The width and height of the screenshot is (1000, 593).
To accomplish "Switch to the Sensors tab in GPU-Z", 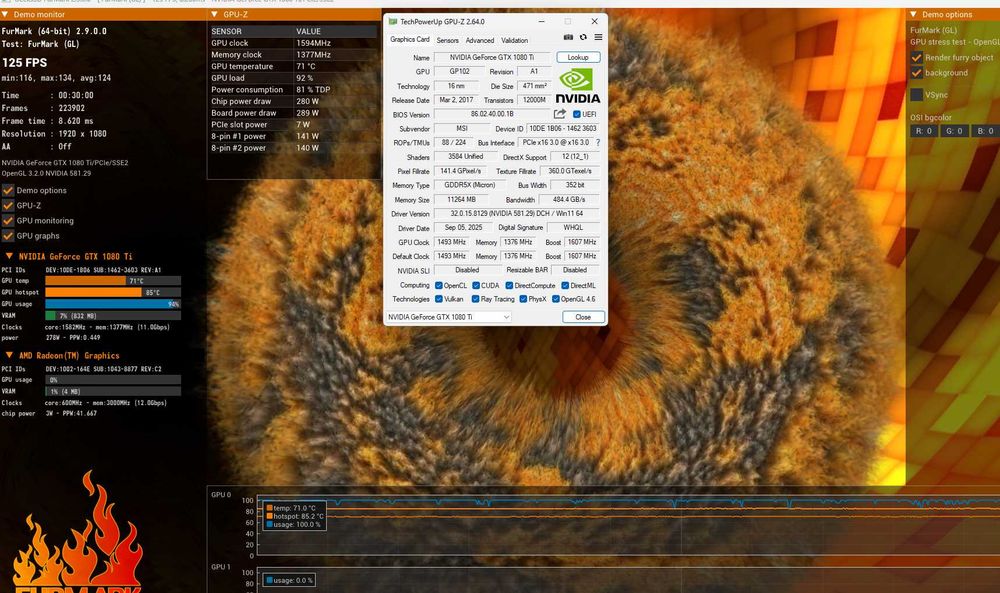I will coord(447,40).
